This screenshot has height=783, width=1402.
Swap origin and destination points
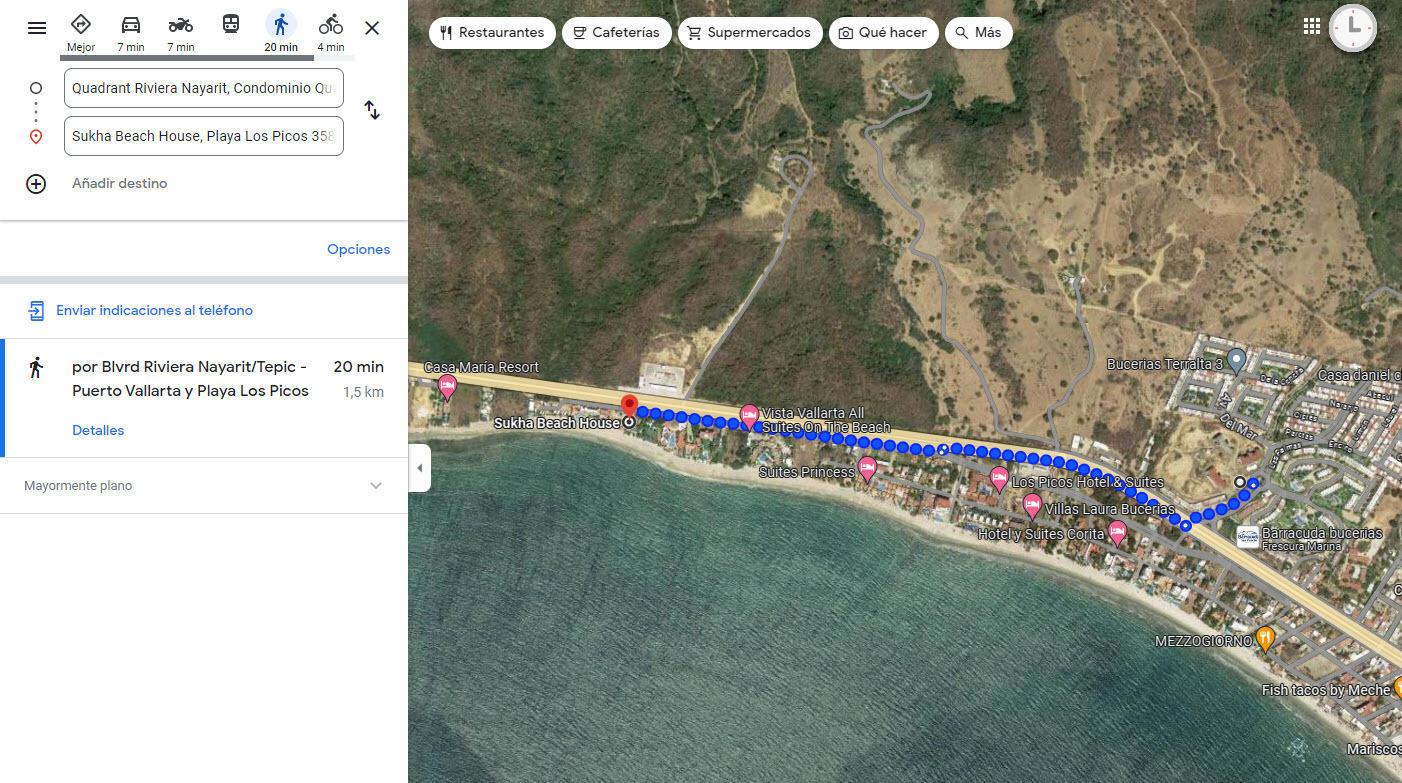[372, 110]
